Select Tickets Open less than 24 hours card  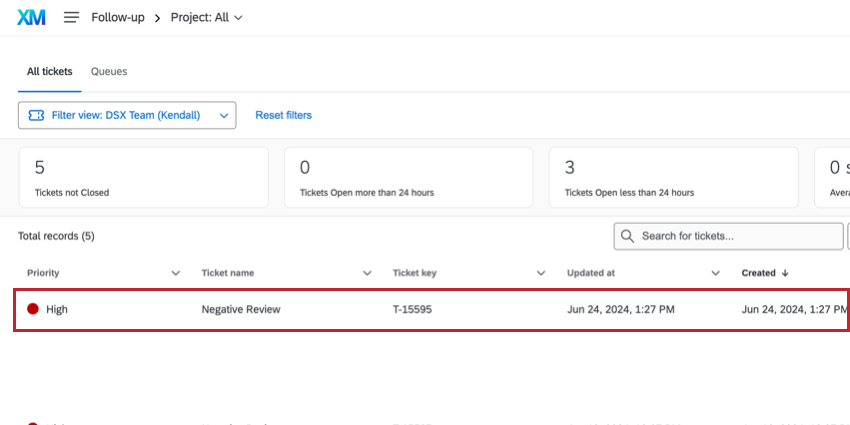[x=673, y=177]
